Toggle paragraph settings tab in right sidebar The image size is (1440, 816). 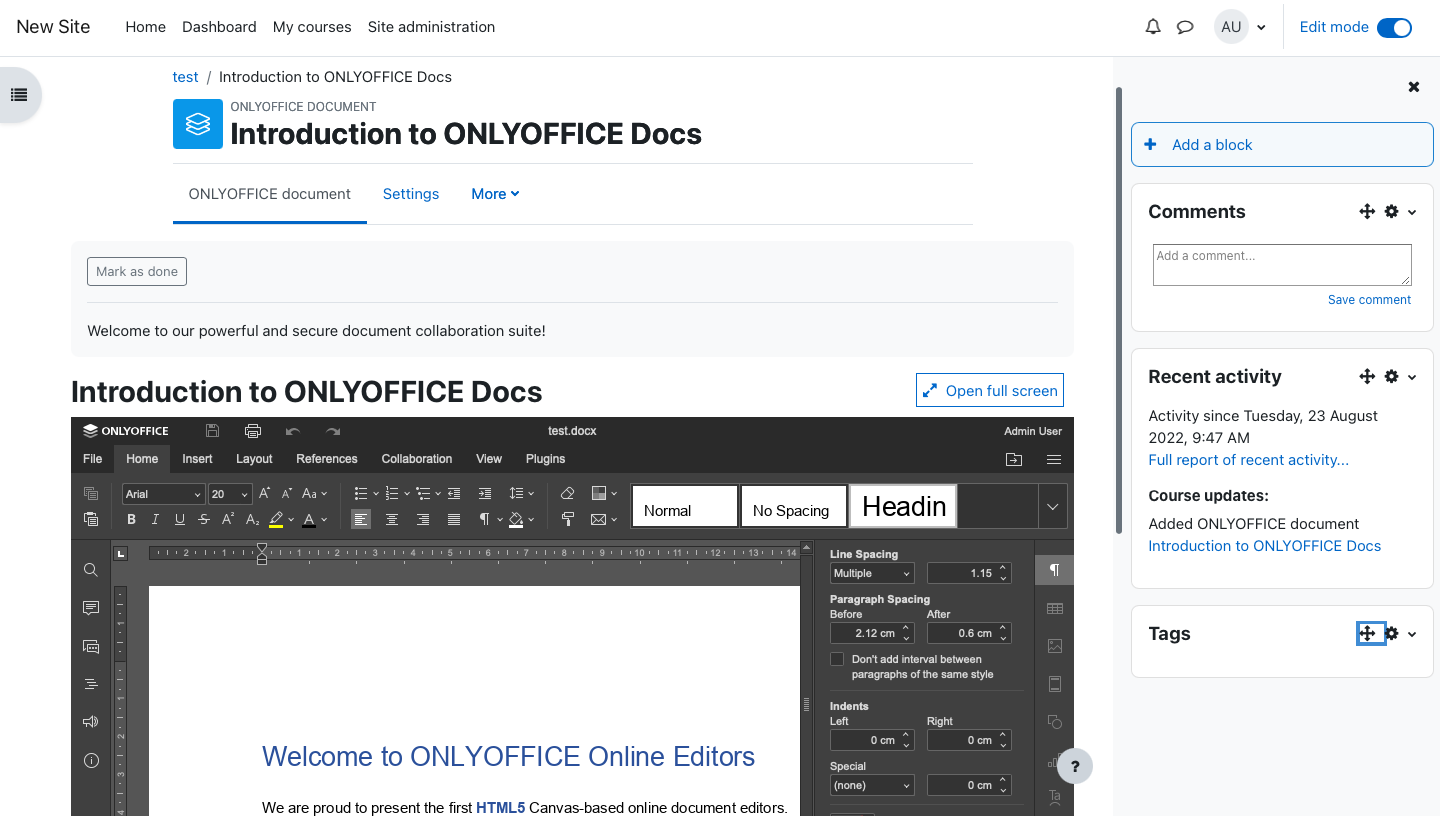click(1055, 570)
